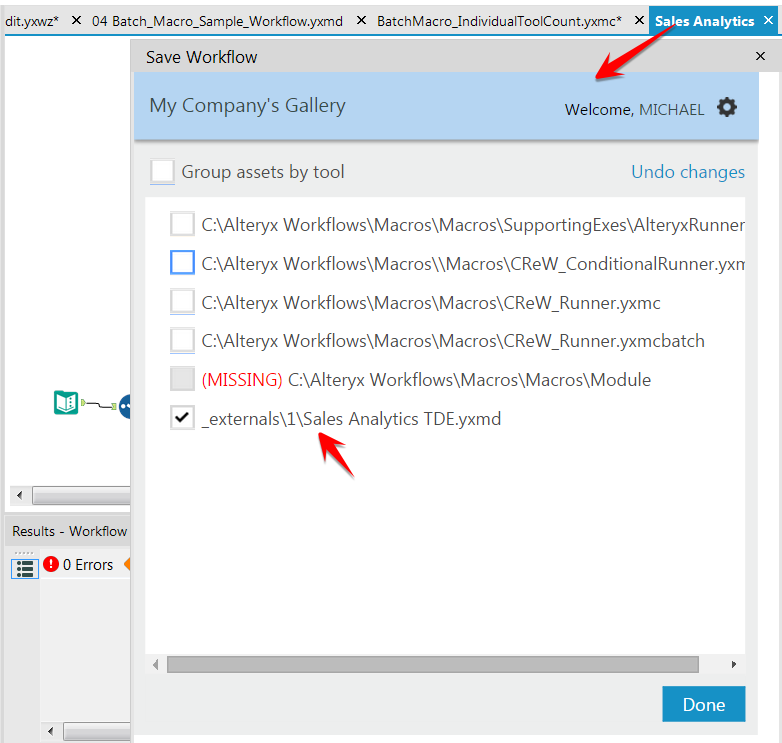Switch to the dit.yxwz tab
The image size is (782, 743).
click(x=32, y=21)
